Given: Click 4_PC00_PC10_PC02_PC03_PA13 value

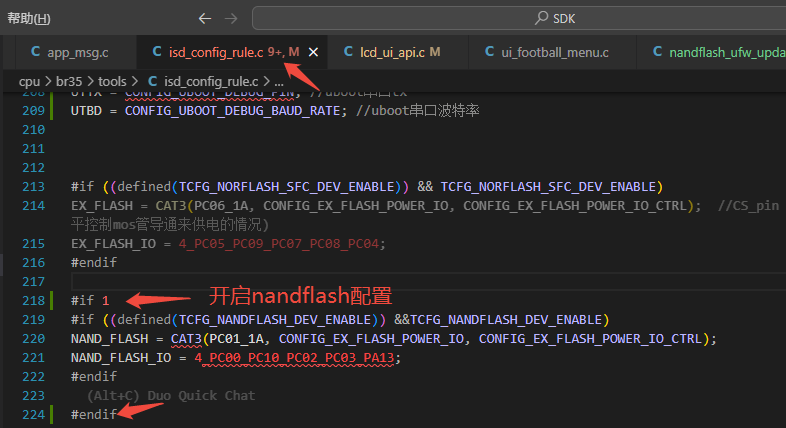Looking at the screenshot, I should pos(294,358).
